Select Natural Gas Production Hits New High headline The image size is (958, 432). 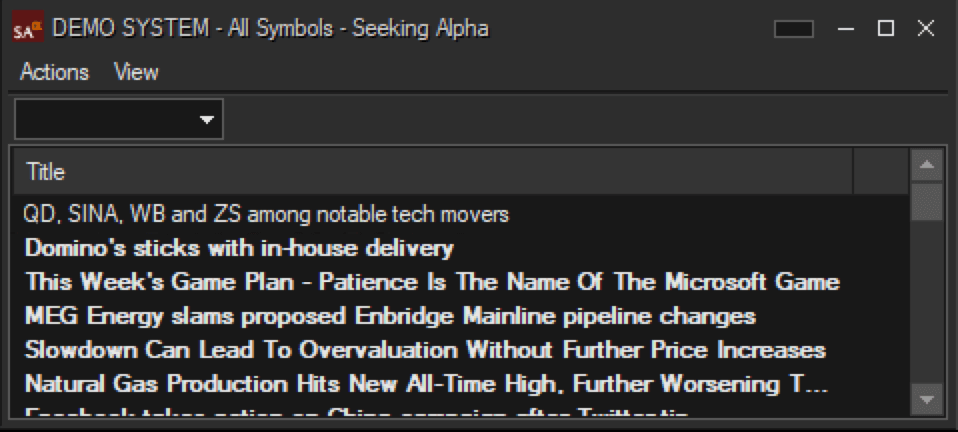coord(426,384)
